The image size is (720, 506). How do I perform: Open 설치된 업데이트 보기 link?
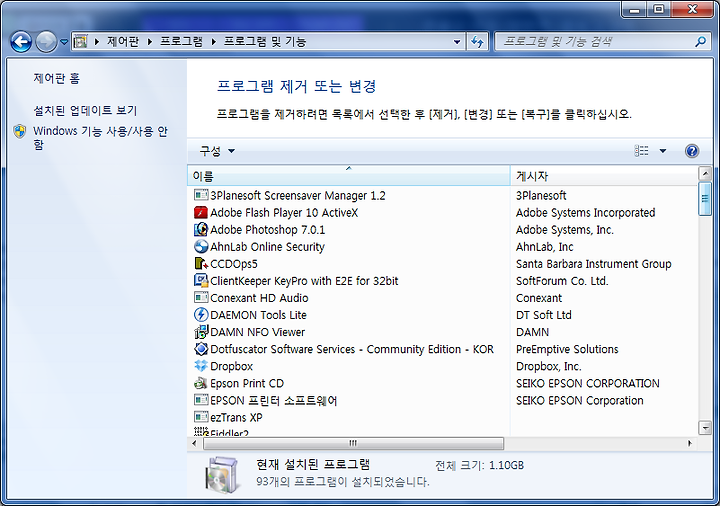click(85, 110)
